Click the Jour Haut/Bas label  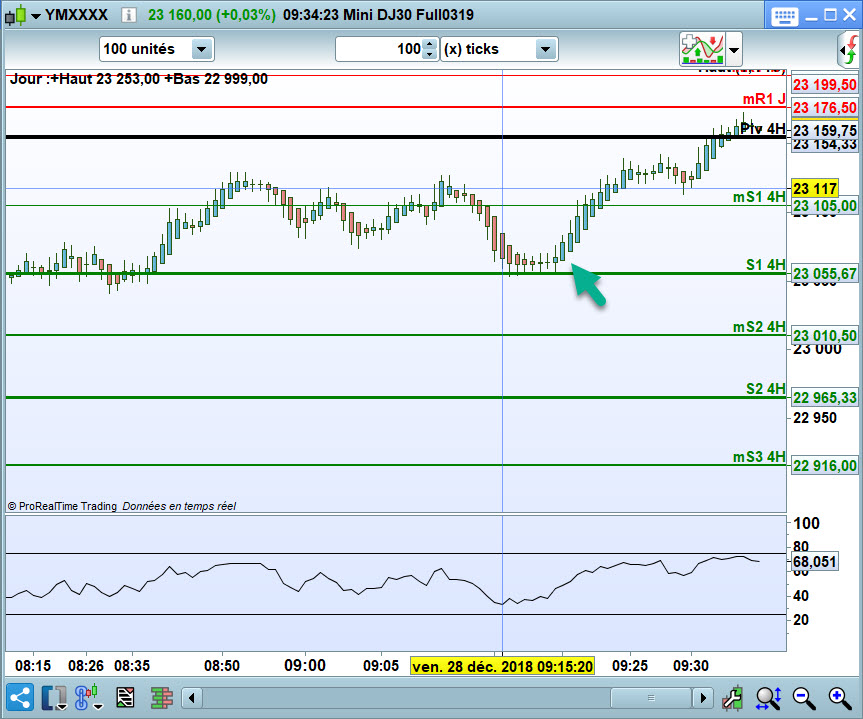coord(139,79)
